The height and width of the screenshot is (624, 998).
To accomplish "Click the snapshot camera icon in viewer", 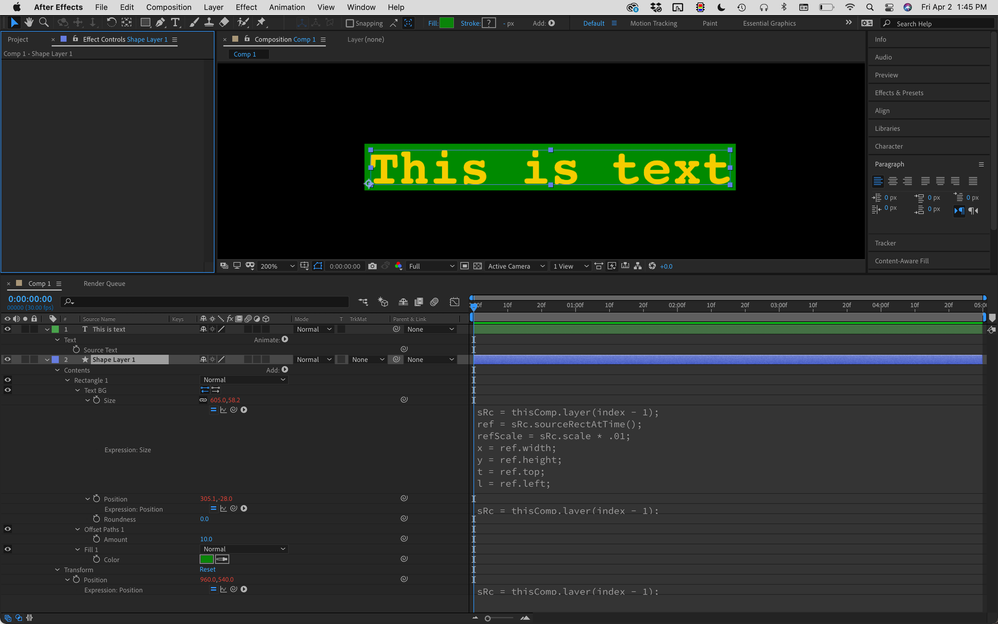I will pyautogui.click(x=373, y=266).
